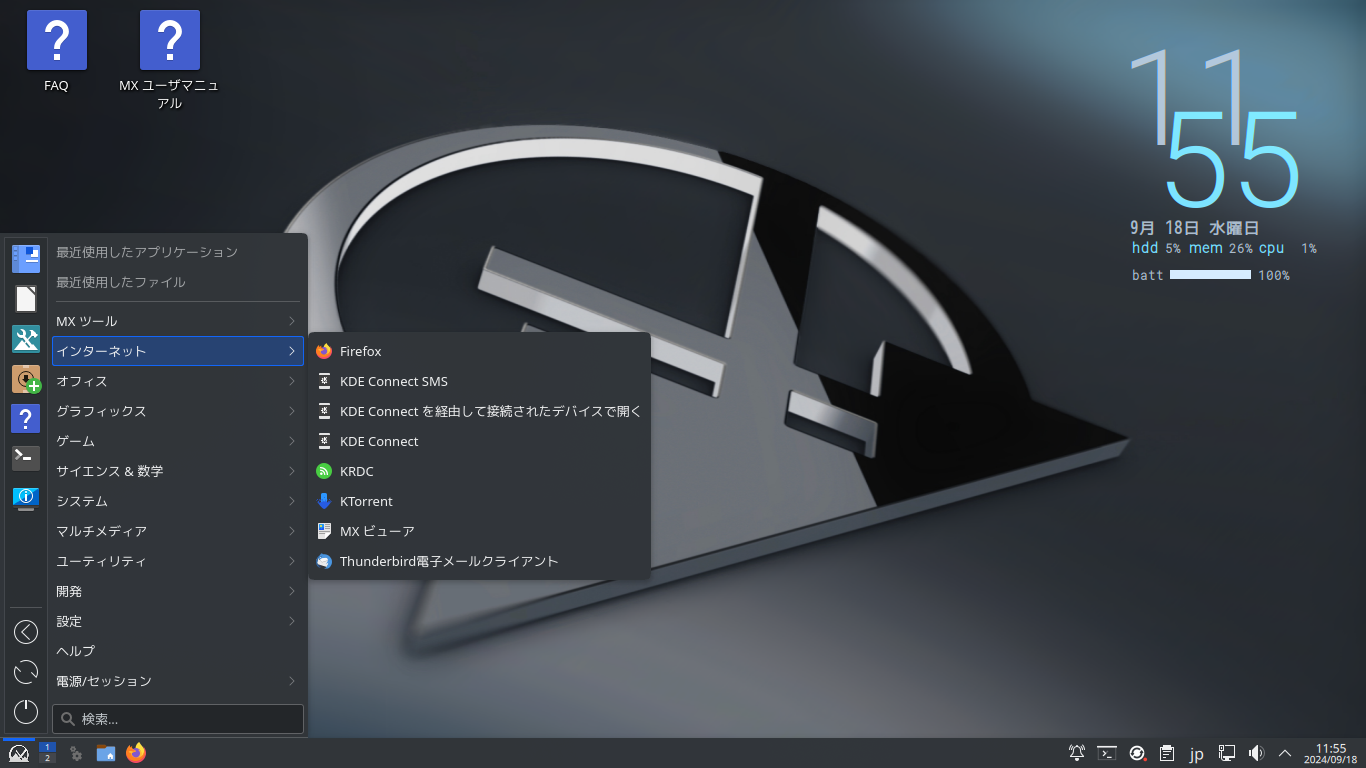Click the restart circular-arrows icon

pos(26,672)
